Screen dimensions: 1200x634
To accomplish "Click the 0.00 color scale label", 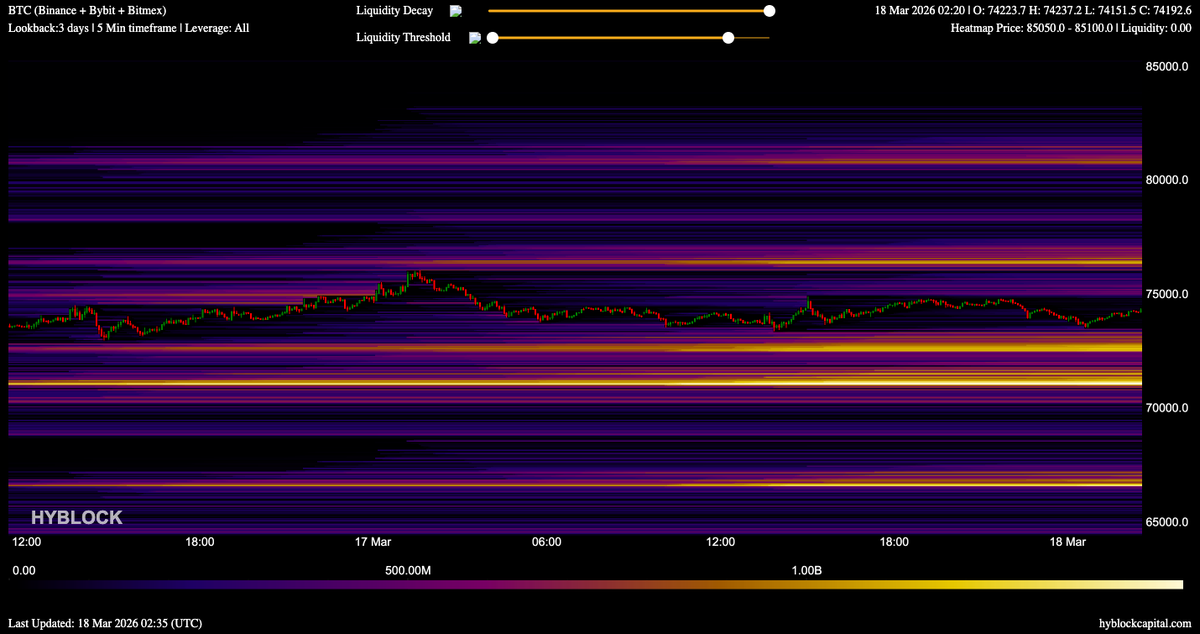I will pos(23,570).
